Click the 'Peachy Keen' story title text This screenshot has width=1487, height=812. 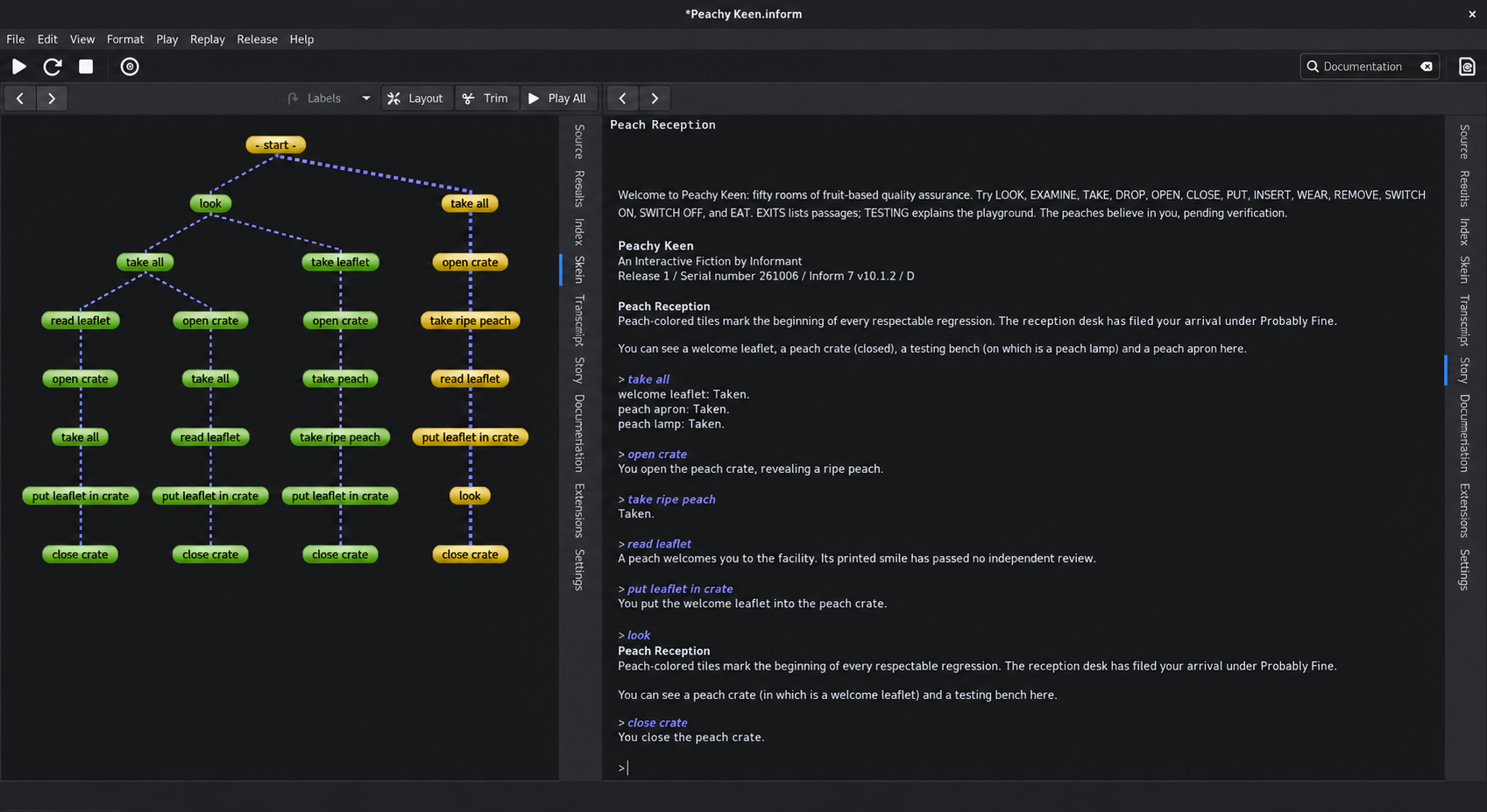pyautogui.click(x=655, y=246)
